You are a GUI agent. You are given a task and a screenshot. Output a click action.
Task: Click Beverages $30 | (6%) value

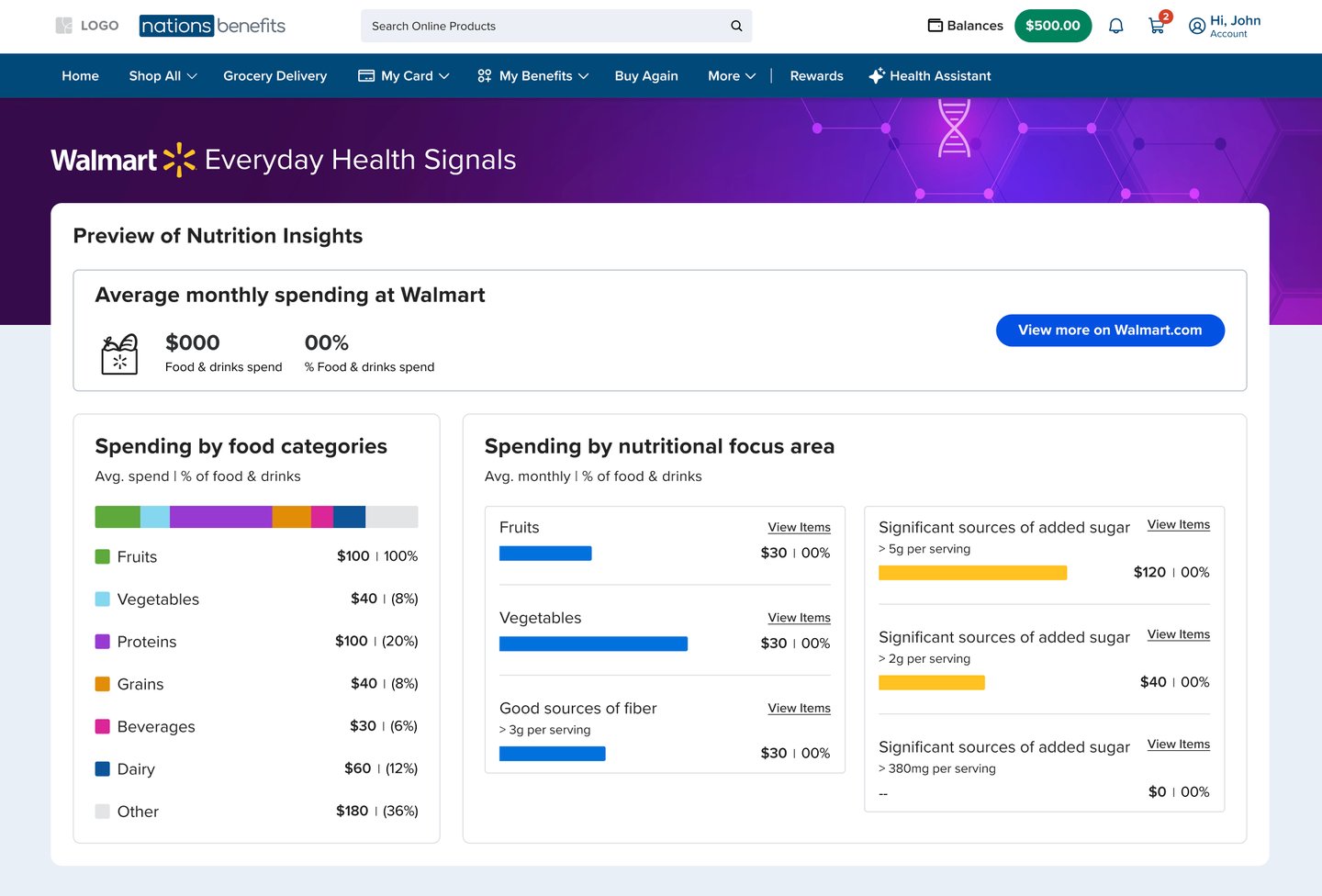tap(384, 726)
